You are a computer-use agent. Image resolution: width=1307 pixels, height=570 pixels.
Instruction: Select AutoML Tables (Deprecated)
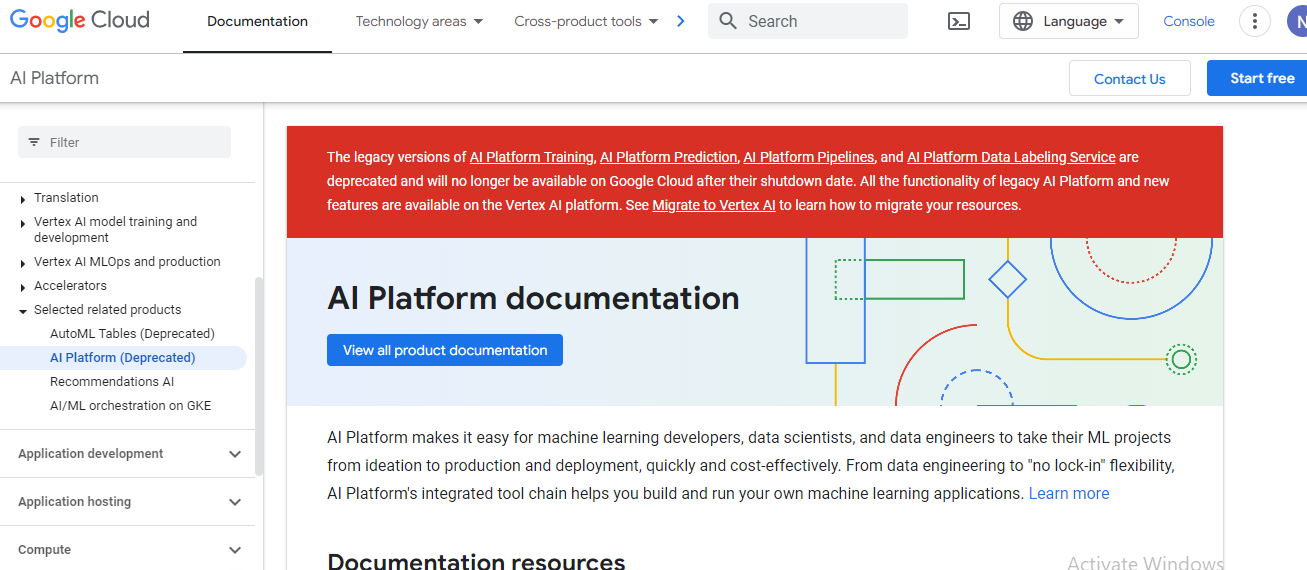[x=132, y=334]
